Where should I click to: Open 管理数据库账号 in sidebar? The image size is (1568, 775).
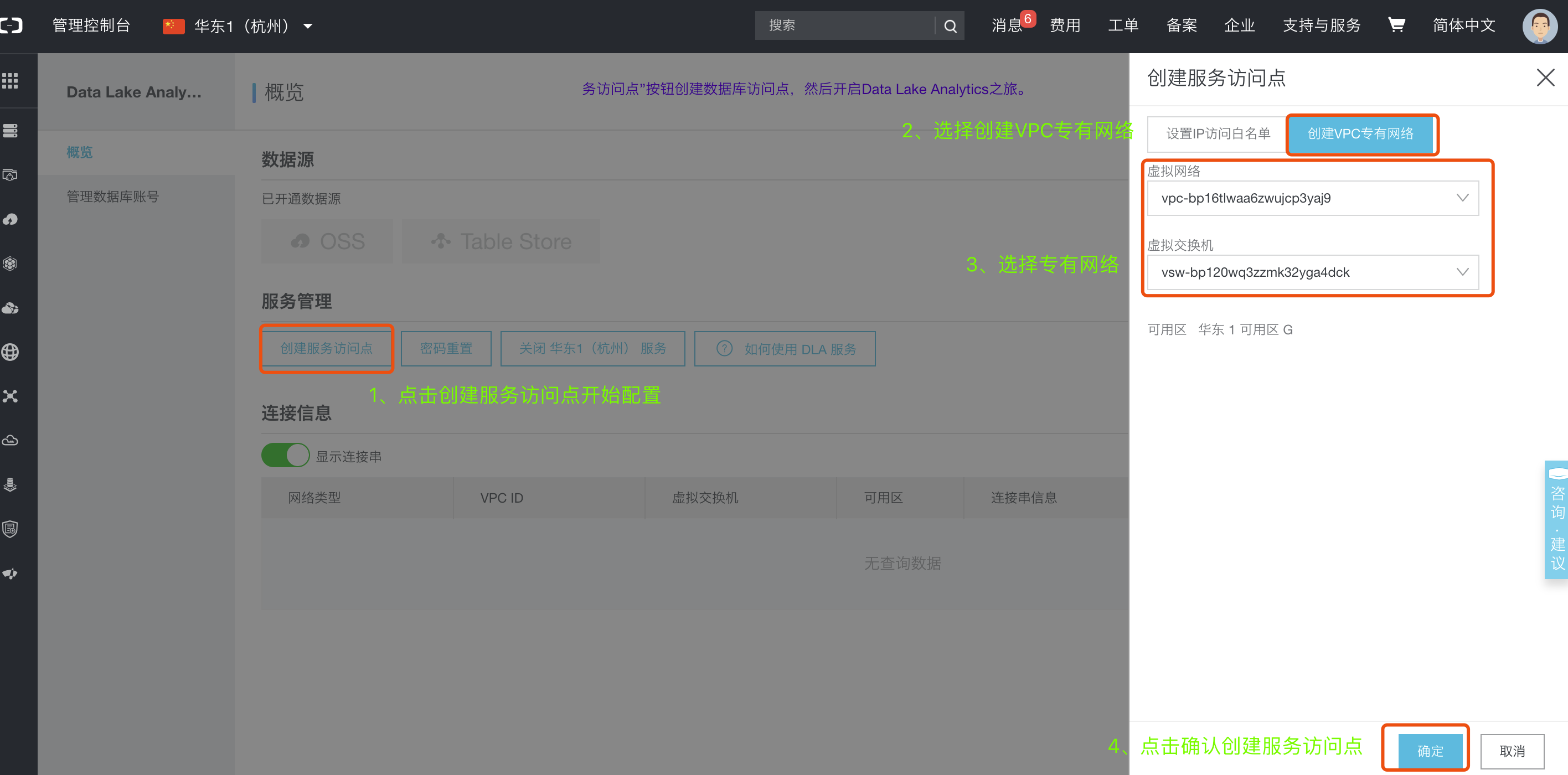112,197
